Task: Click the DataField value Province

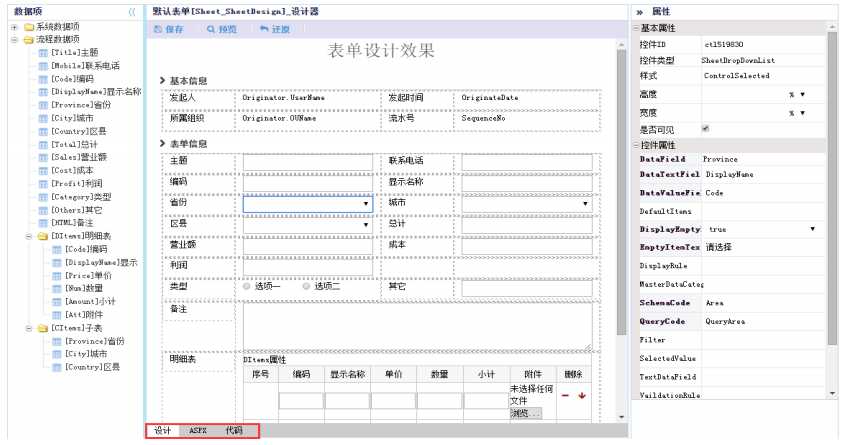Action: coord(720,160)
